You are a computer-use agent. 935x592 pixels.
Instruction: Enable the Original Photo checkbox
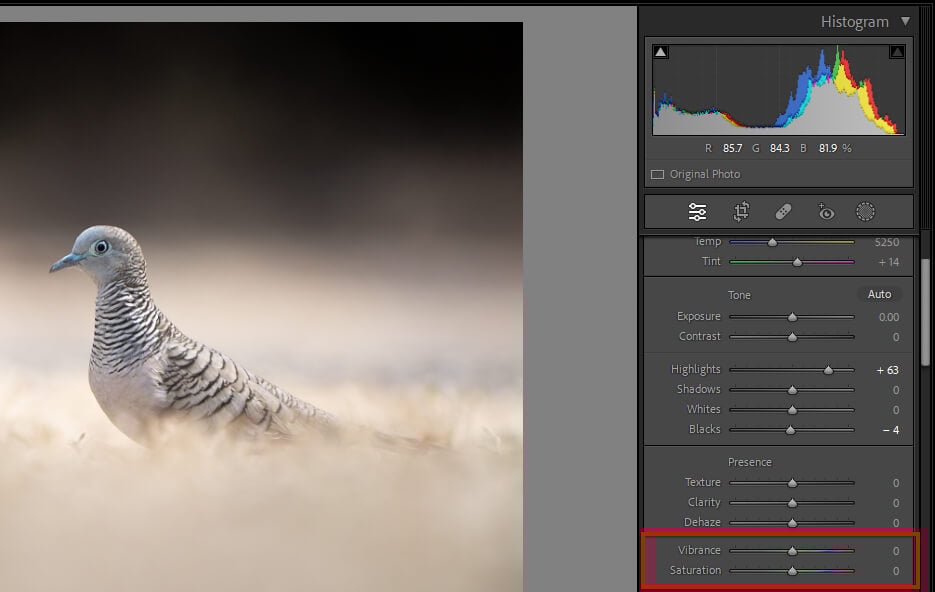(x=657, y=174)
